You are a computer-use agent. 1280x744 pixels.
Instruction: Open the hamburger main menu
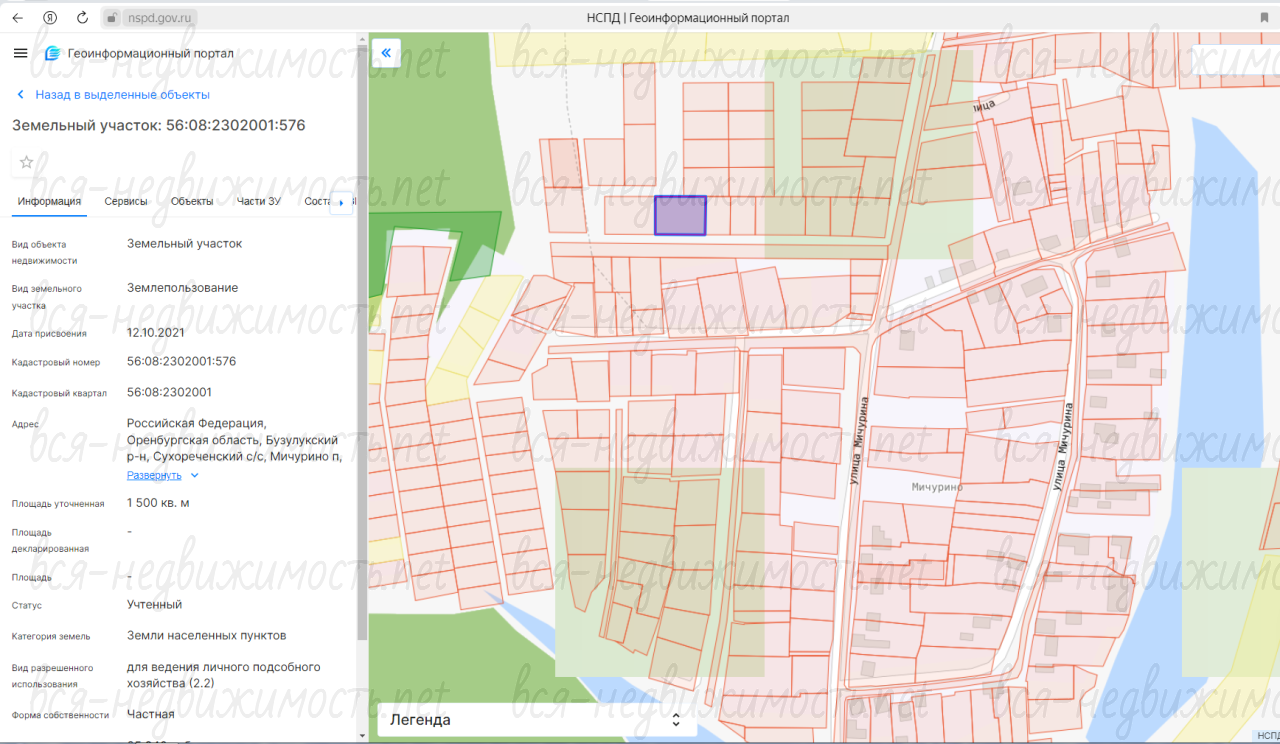point(21,53)
